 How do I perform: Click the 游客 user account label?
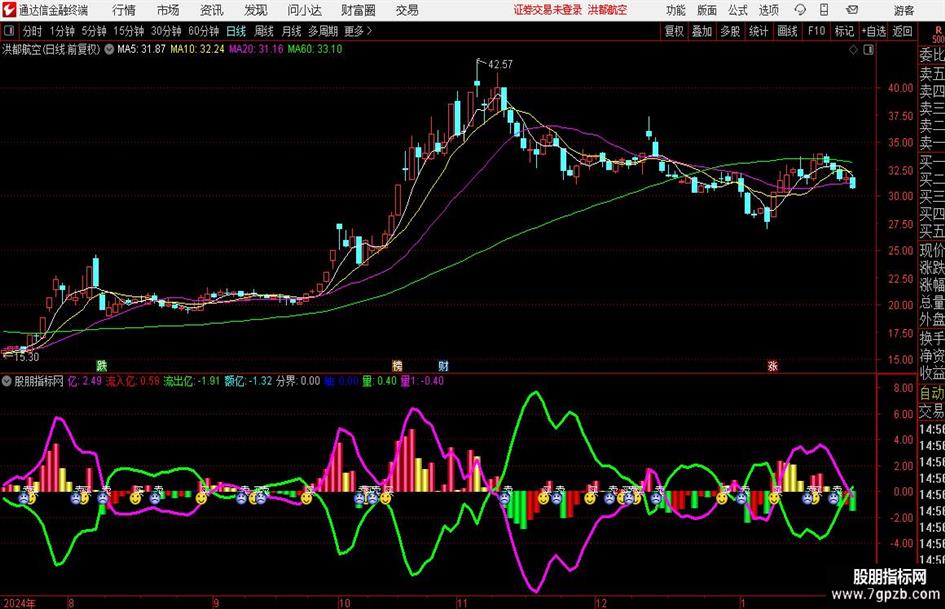[903, 10]
